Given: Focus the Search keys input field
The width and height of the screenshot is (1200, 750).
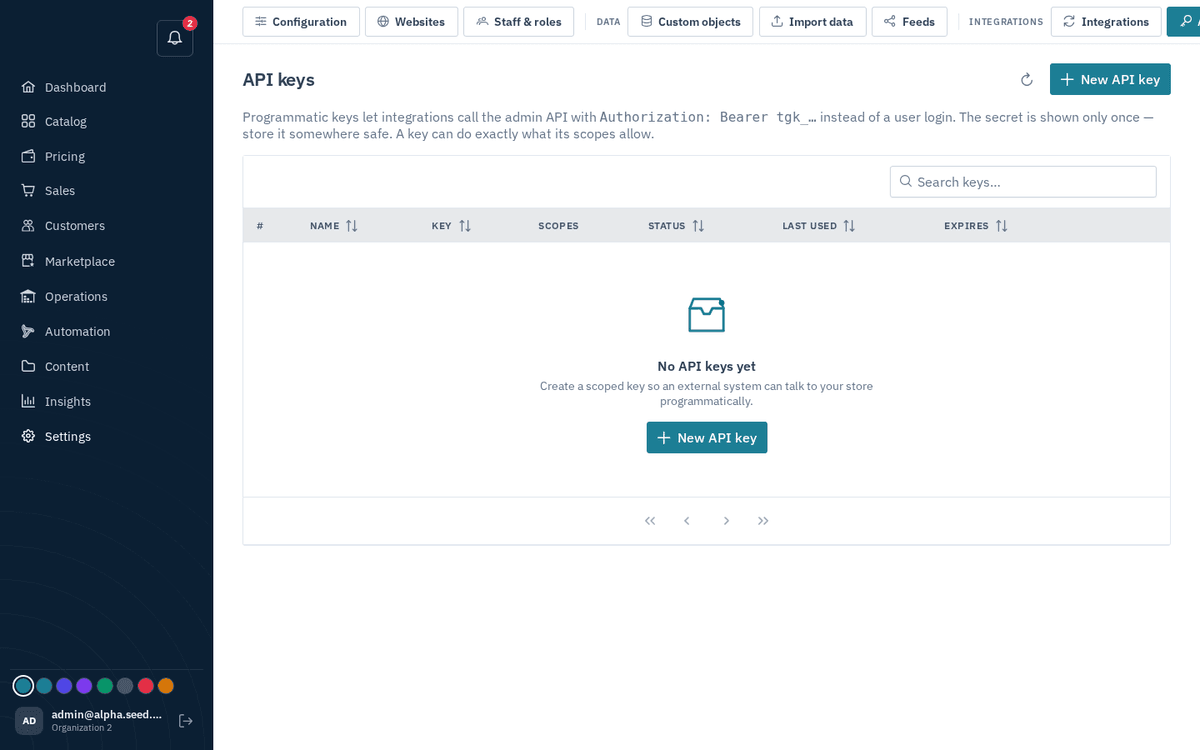Looking at the screenshot, I should coord(1023,181).
